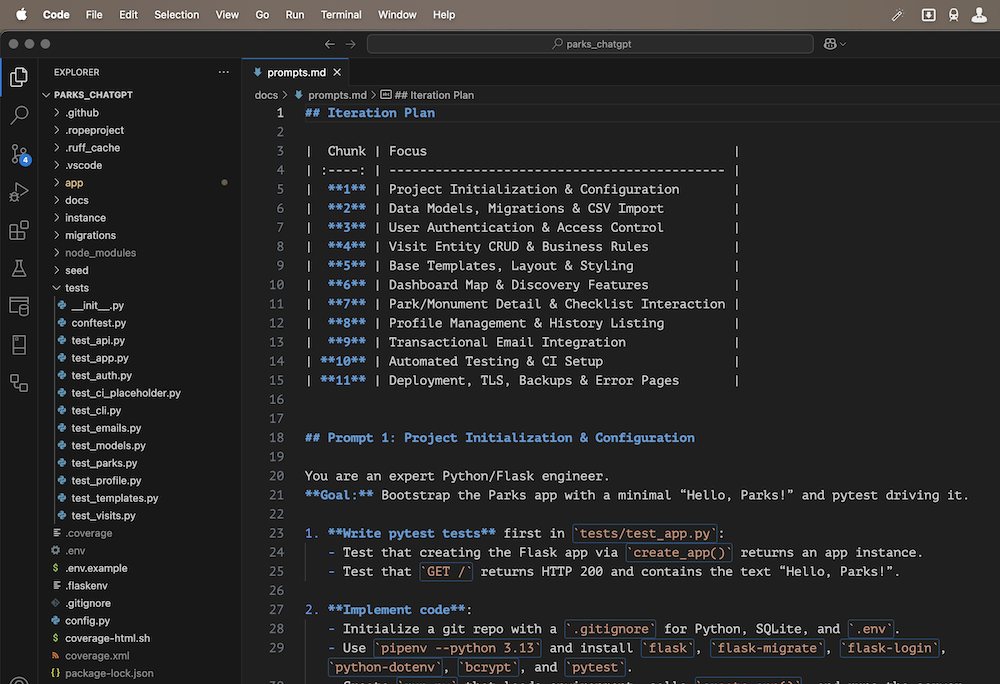This screenshot has width=1000, height=684.
Task: Open the View menu
Action: coord(227,15)
